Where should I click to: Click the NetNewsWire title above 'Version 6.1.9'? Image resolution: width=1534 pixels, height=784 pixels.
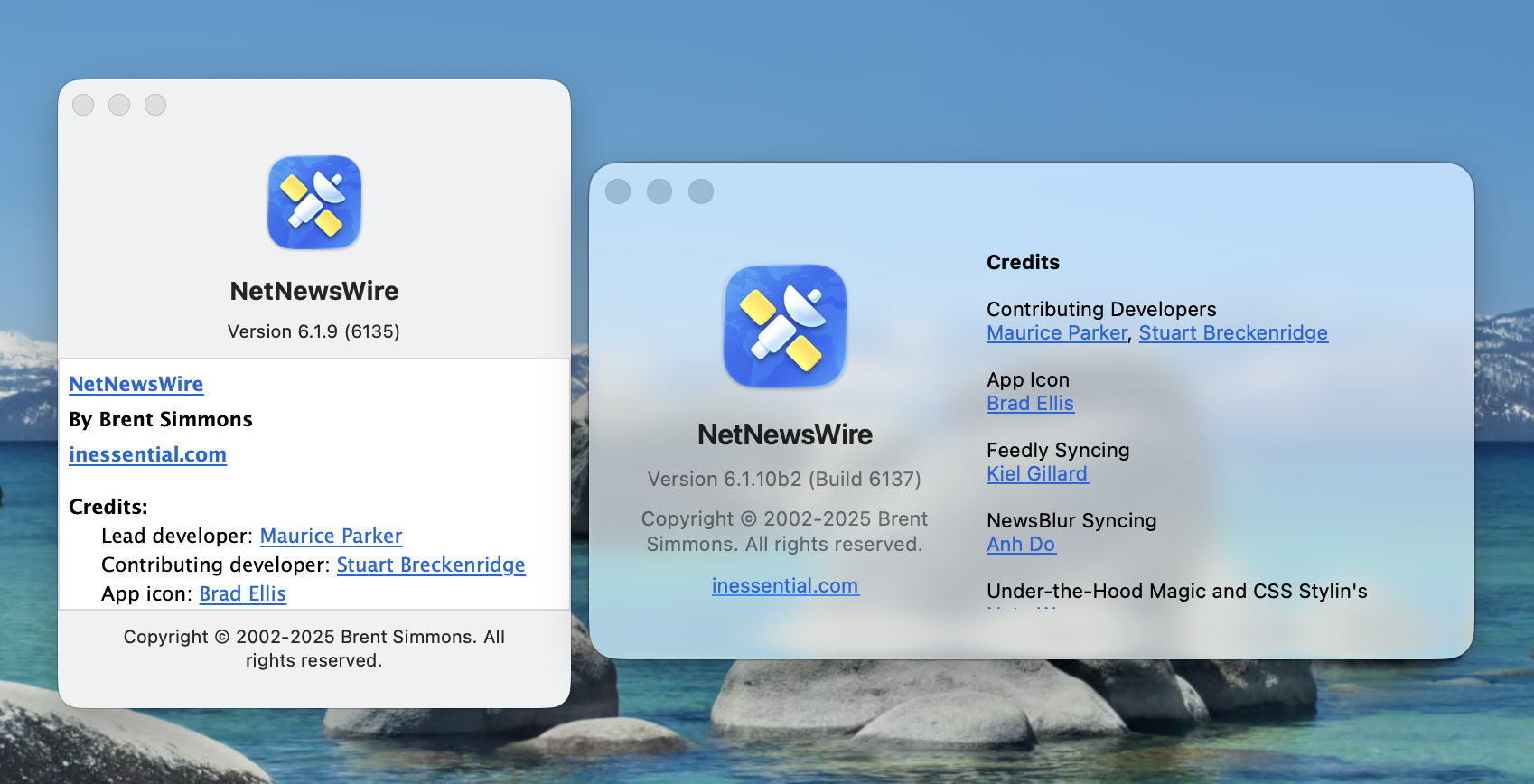coord(314,291)
